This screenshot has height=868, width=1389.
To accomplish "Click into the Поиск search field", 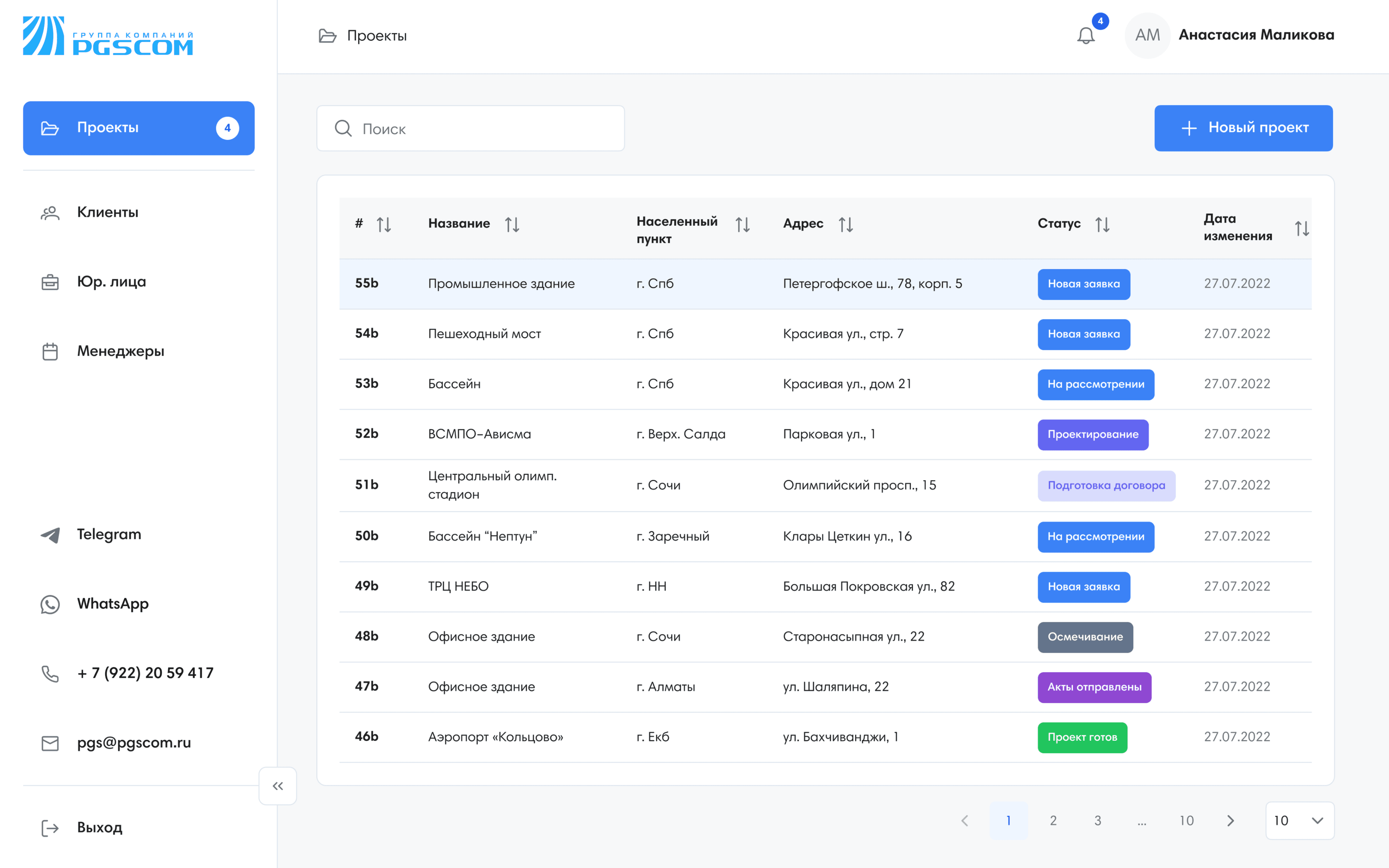I will tap(471, 129).
